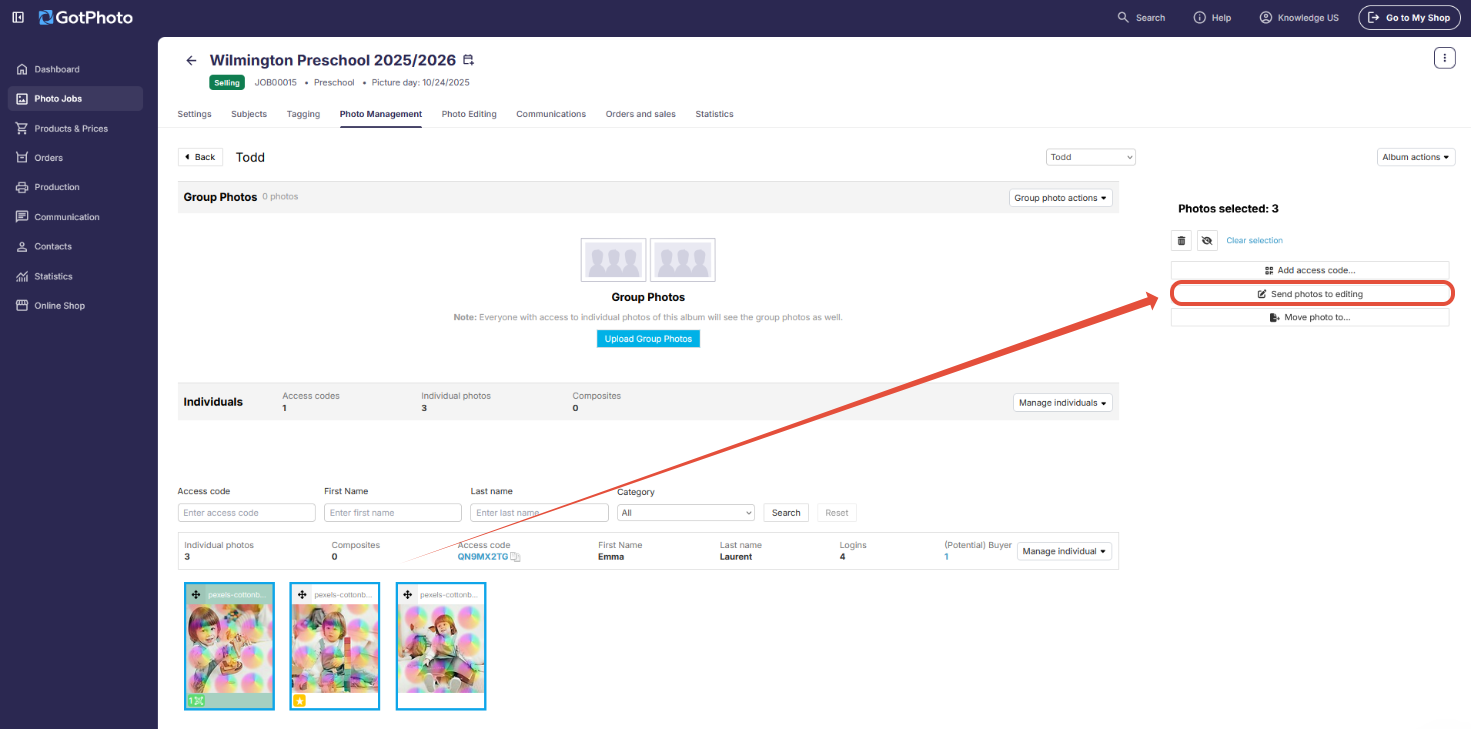Select the Photo Management tab
1471x729 pixels.
(x=381, y=114)
